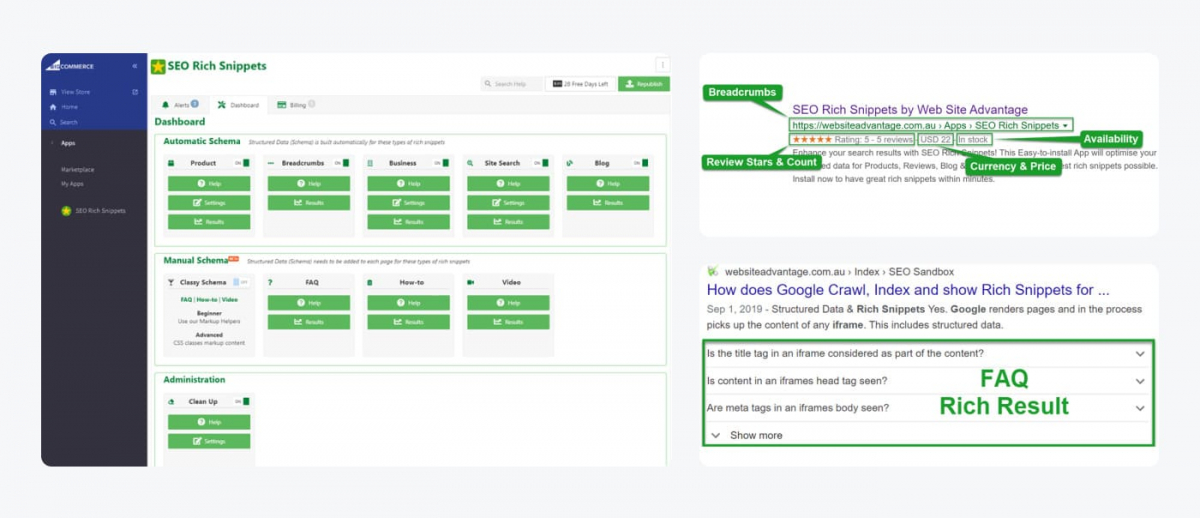1200x518 pixels.
Task: Open Marketplace in the sidebar
Action: click(x=78, y=170)
